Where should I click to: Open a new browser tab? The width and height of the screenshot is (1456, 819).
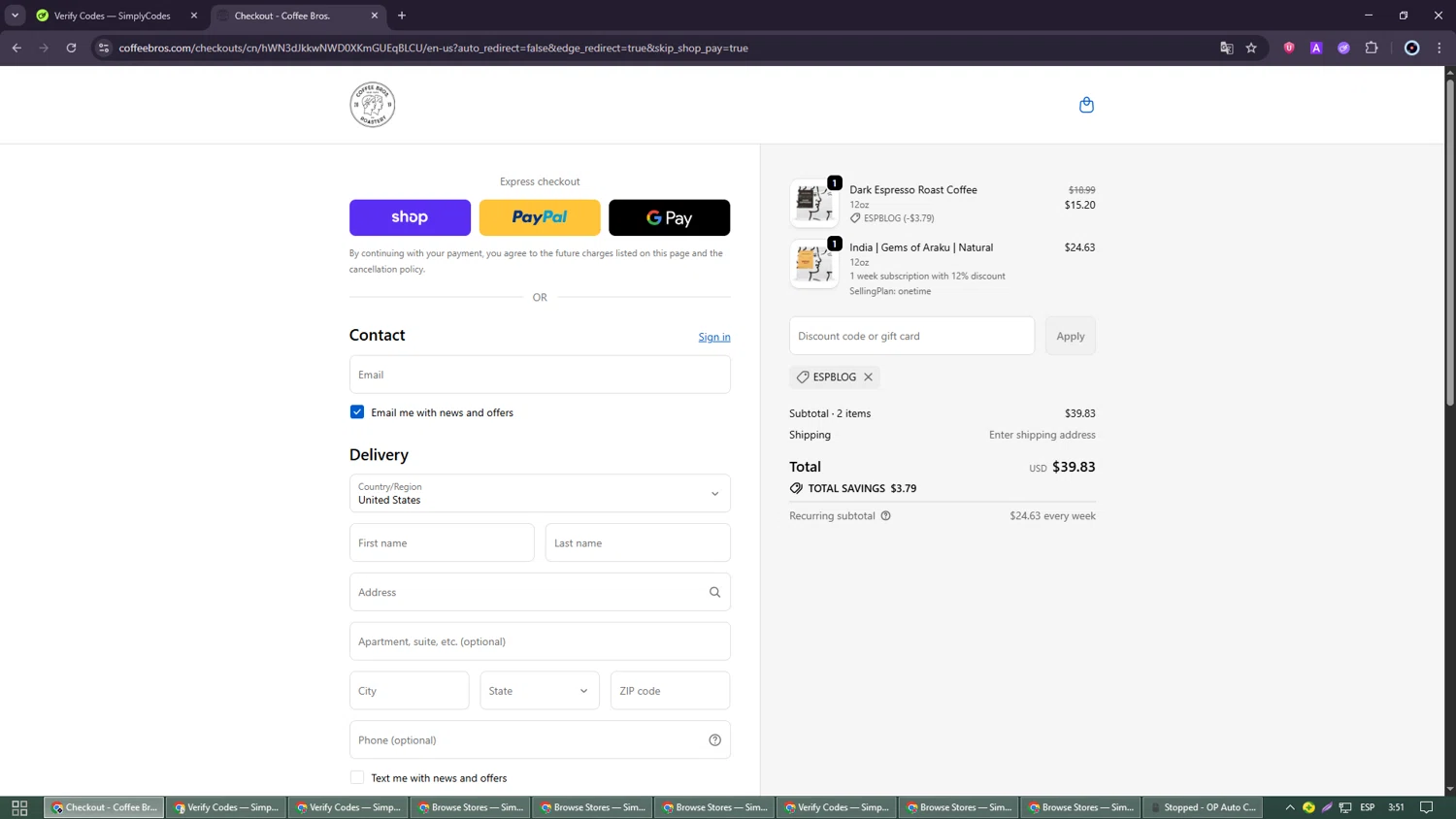coord(402,16)
